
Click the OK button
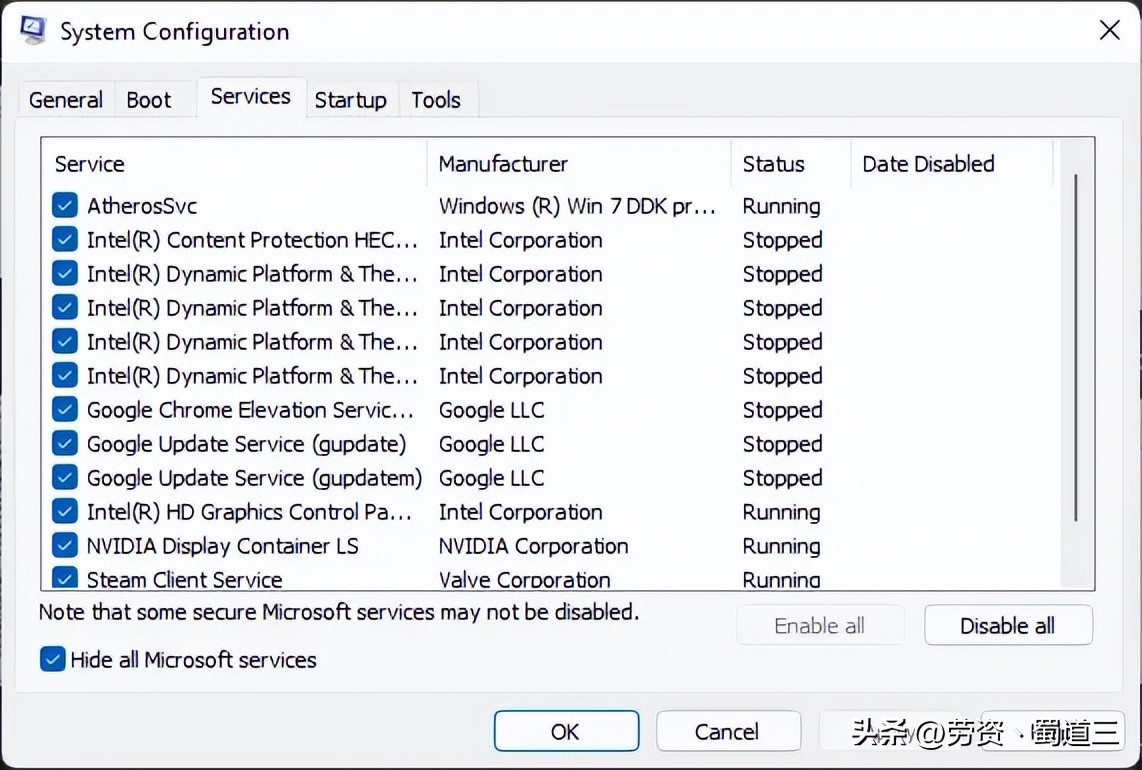[x=566, y=732]
